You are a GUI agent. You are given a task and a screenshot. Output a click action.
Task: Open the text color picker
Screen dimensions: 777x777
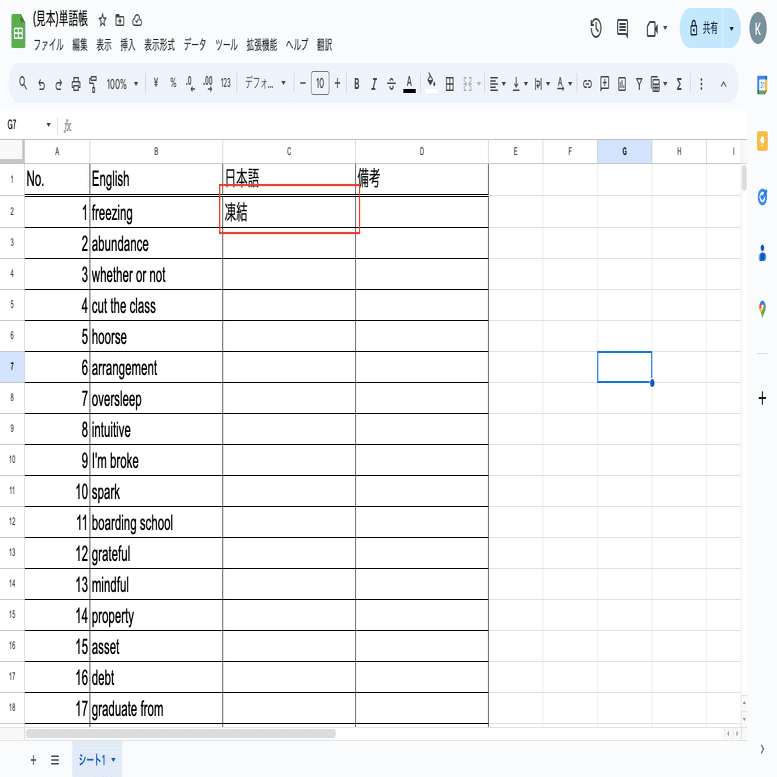(x=409, y=84)
